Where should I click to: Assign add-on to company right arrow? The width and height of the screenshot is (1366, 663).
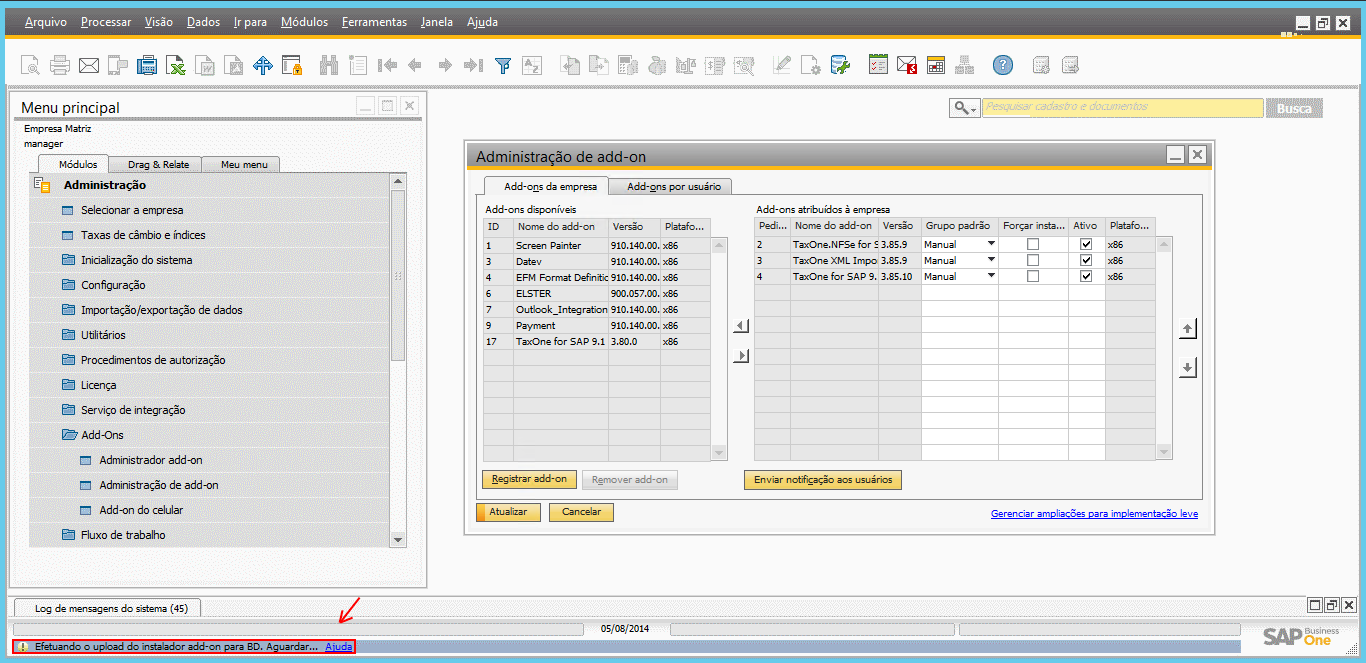point(741,356)
